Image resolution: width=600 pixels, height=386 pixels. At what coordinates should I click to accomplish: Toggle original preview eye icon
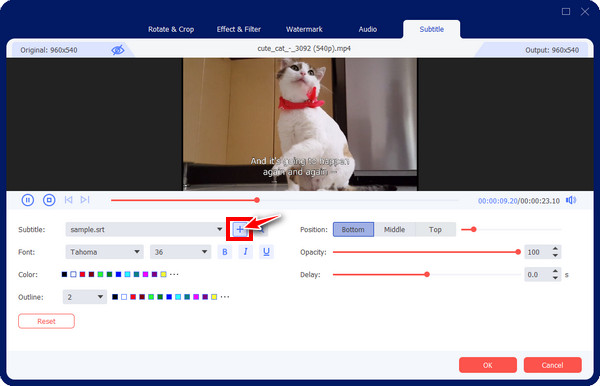point(118,50)
